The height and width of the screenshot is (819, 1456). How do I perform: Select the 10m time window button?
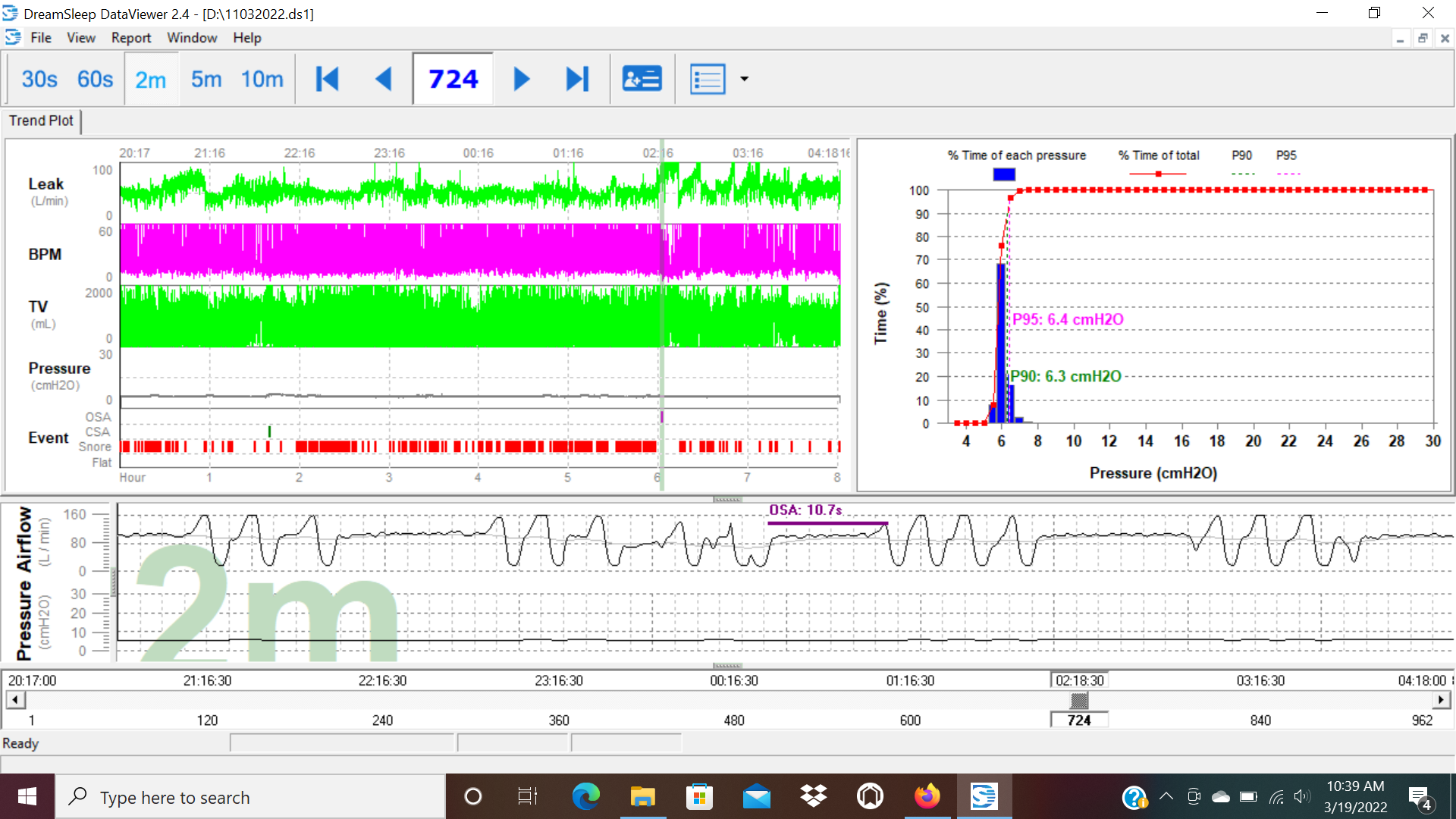(262, 79)
